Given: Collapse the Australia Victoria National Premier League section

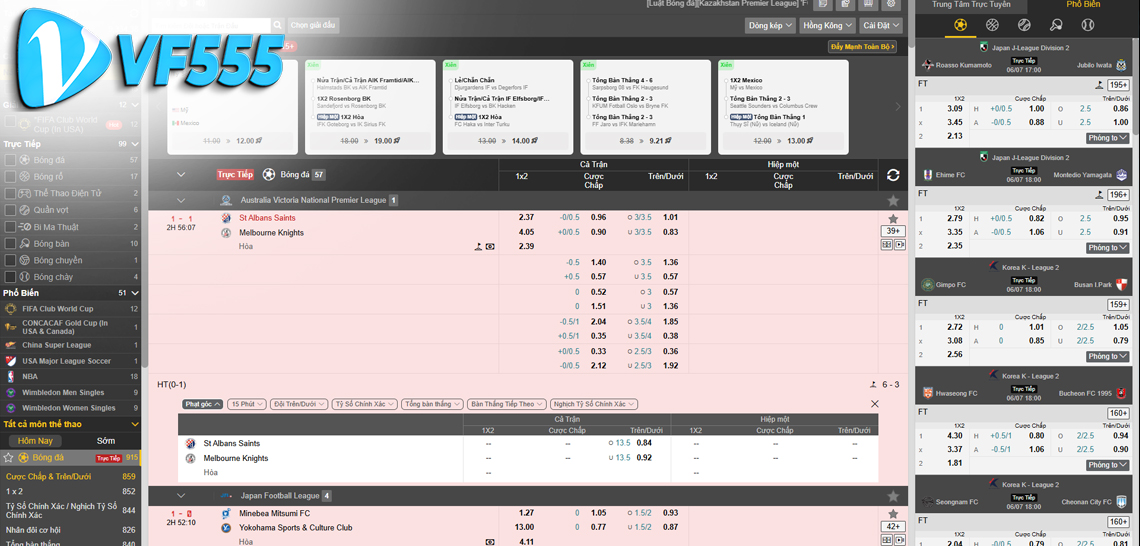Looking at the screenshot, I should [x=181, y=201].
